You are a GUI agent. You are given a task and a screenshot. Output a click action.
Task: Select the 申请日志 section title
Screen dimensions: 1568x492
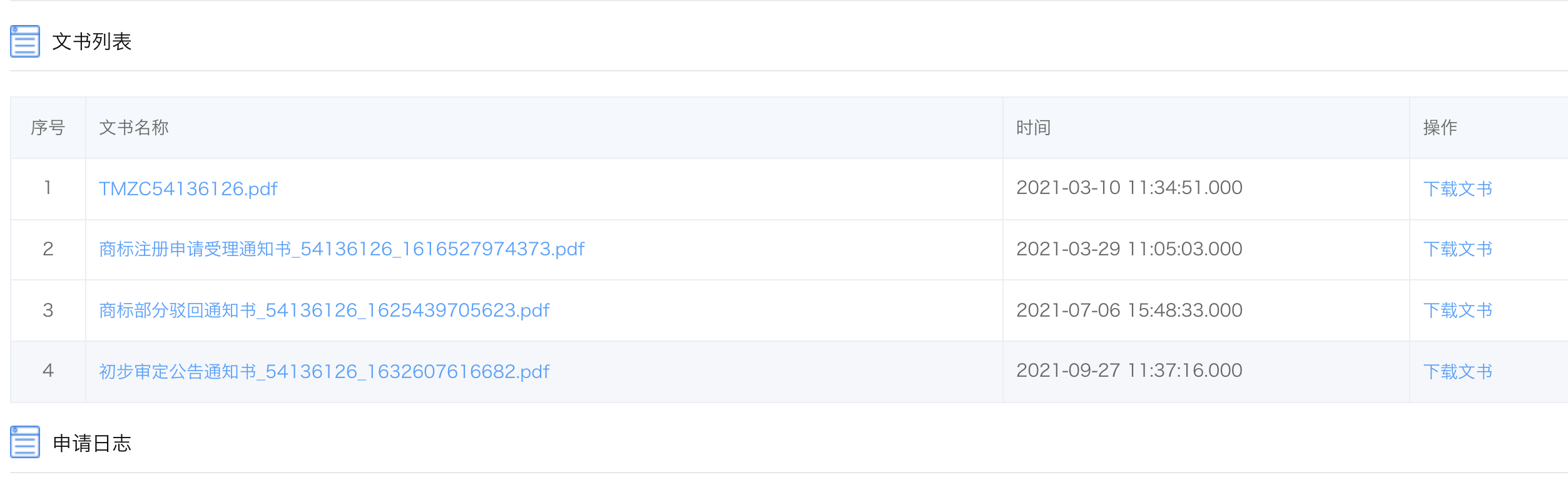(x=92, y=443)
